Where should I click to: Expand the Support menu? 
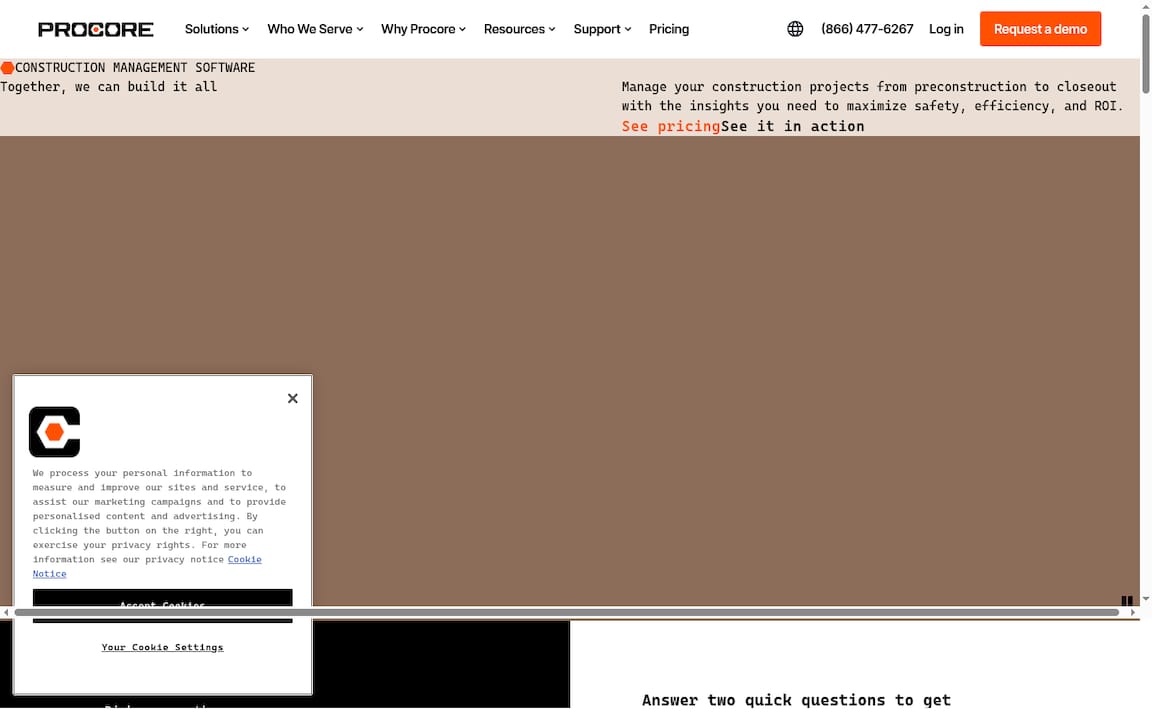(602, 29)
